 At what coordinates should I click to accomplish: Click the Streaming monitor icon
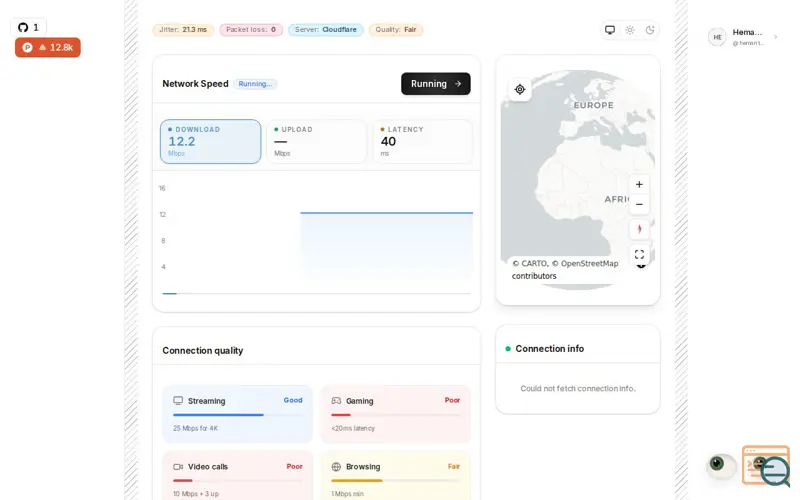[x=178, y=401]
